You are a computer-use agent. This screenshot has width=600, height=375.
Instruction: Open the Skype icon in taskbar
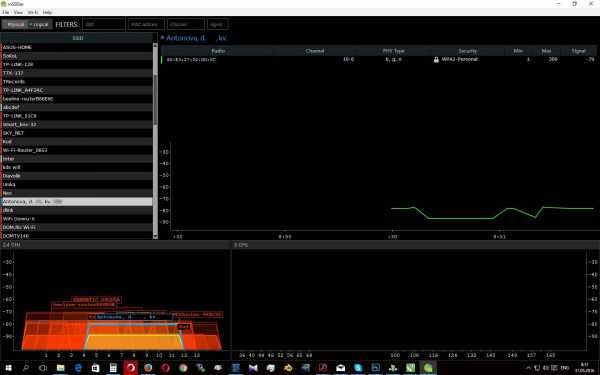[x=358, y=368]
